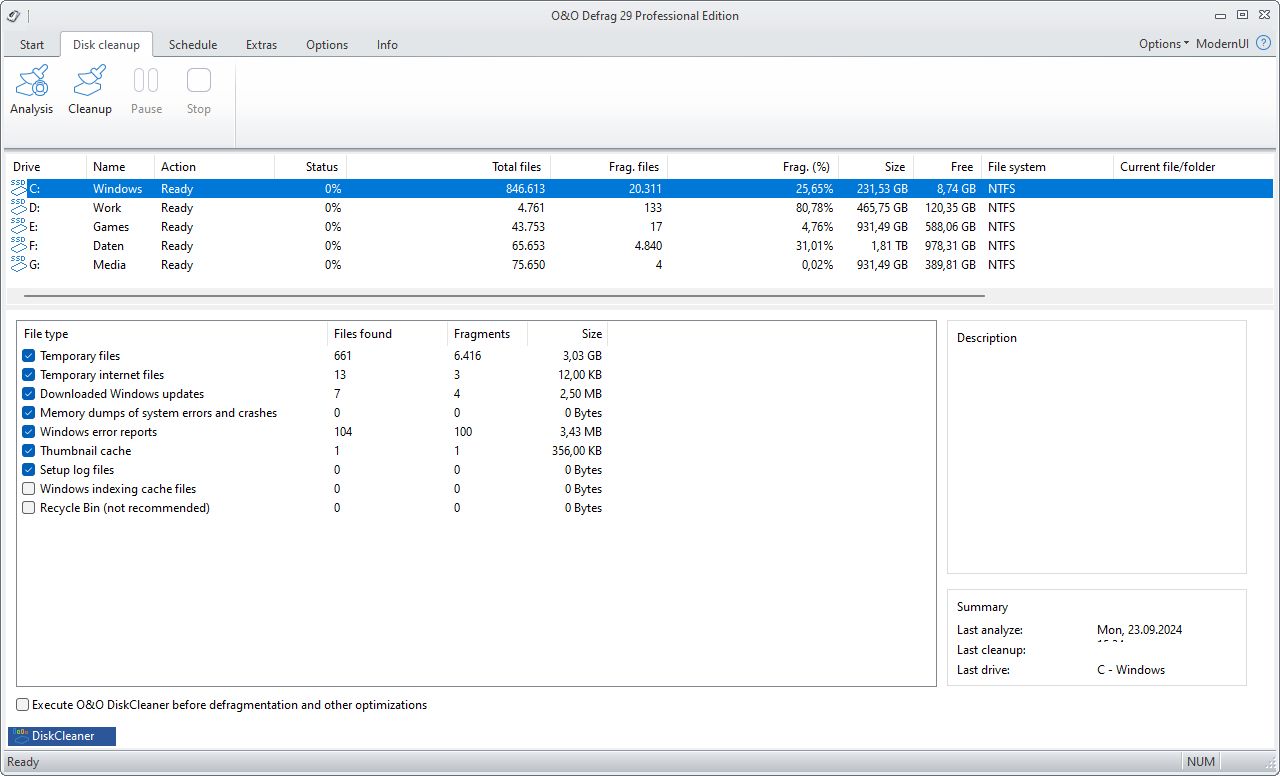The height and width of the screenshot is (776, 1280).
Task: Run the Cleanup tool
Action: click(x=90, y=91)
